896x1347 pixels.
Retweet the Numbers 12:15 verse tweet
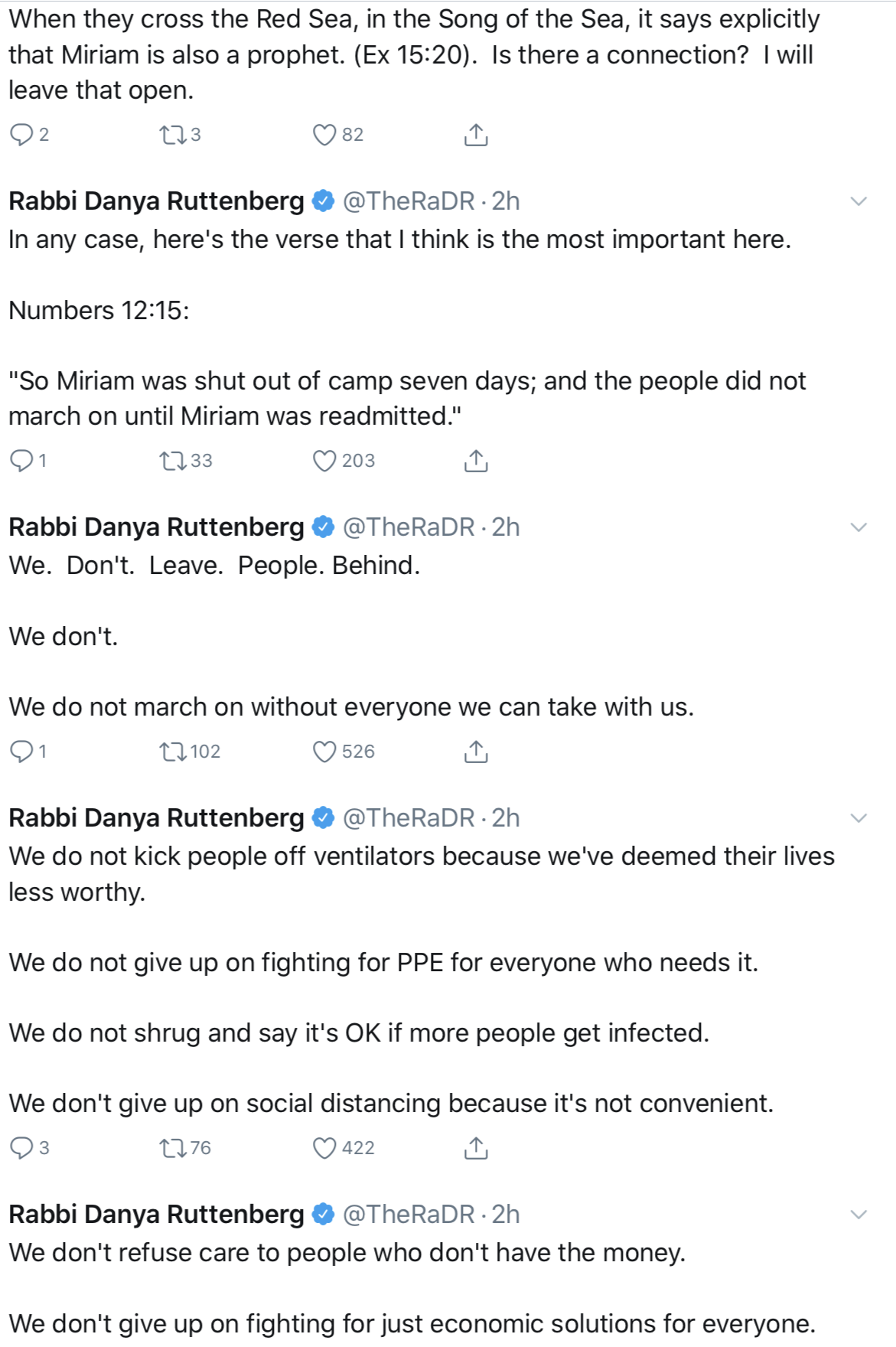click(x=172, y=461)
